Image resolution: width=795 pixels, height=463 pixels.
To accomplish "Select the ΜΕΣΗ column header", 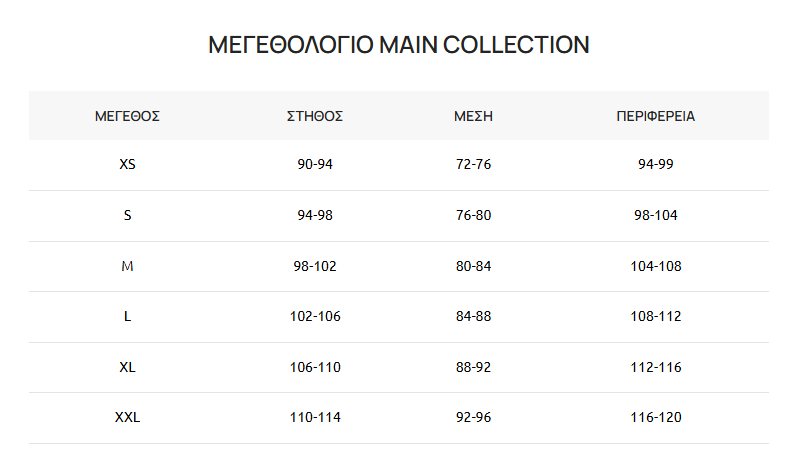I will [x=473, y=116].
